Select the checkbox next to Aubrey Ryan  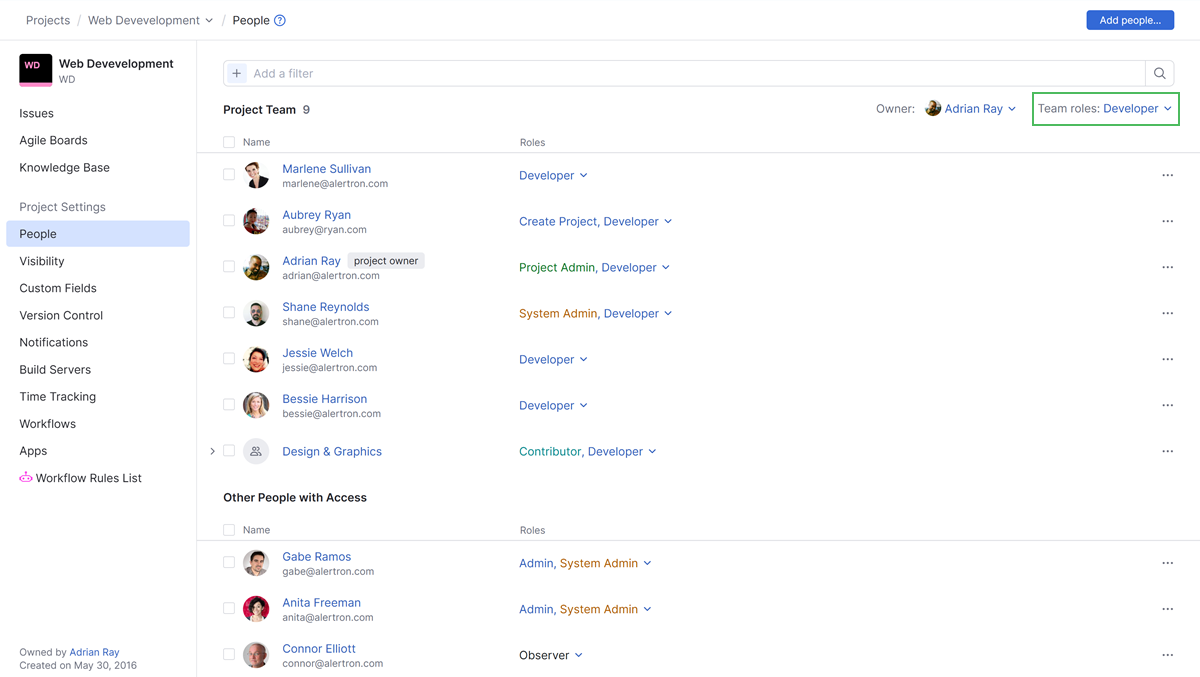(228, 220)
